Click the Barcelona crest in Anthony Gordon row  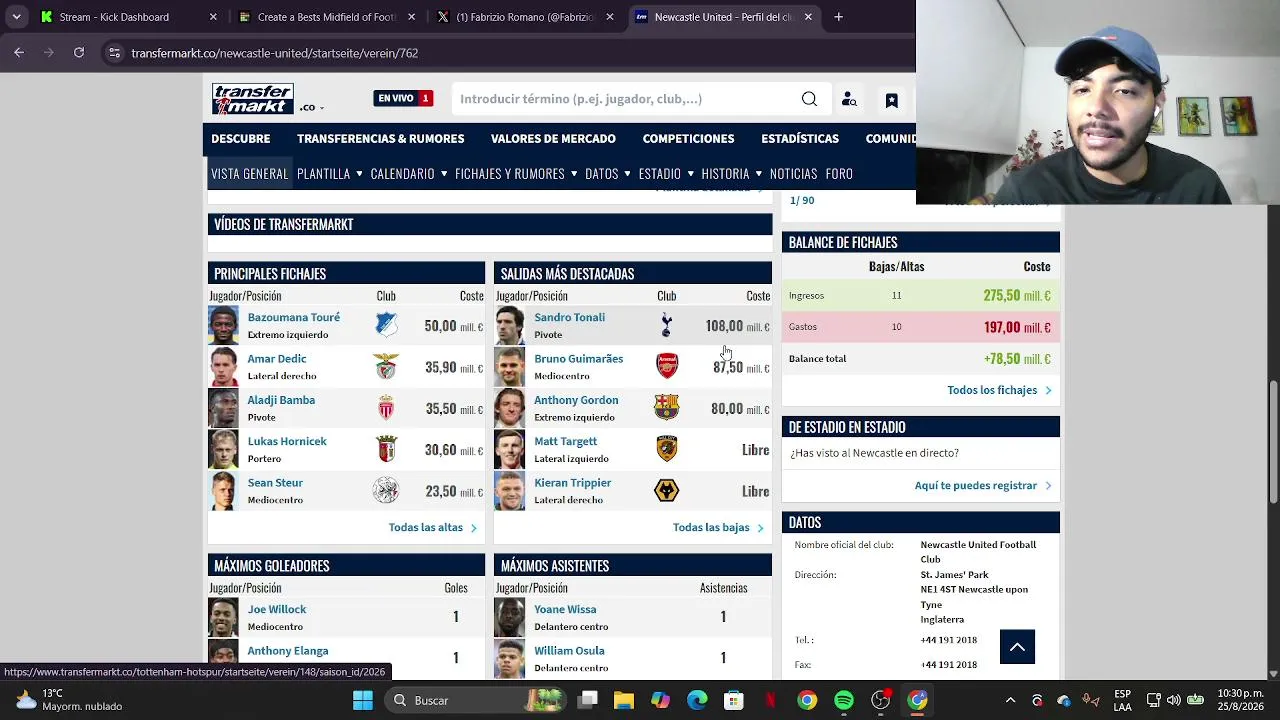pyautogui.click(x=666, y=408)
